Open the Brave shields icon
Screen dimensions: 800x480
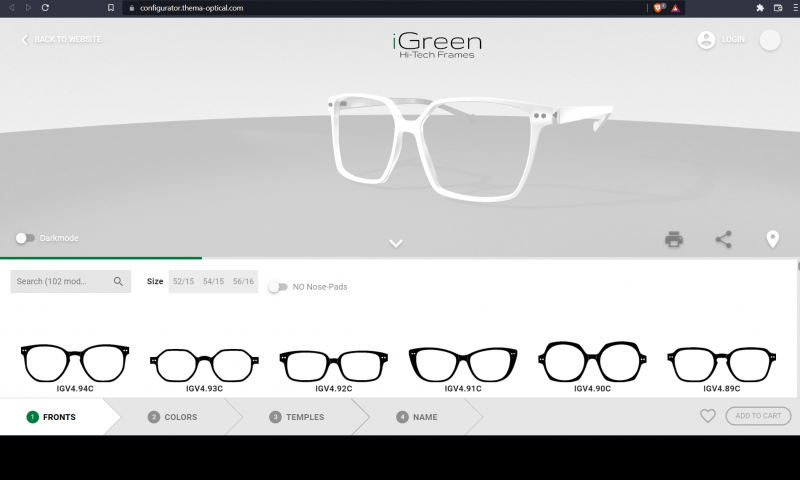point(658,8)
